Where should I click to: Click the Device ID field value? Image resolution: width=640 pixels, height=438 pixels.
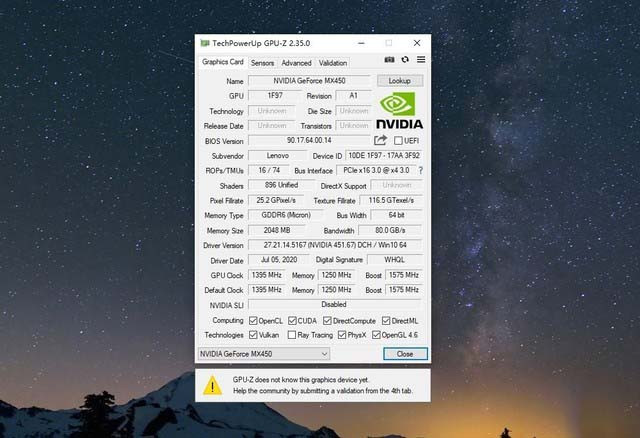coord(384,156)
